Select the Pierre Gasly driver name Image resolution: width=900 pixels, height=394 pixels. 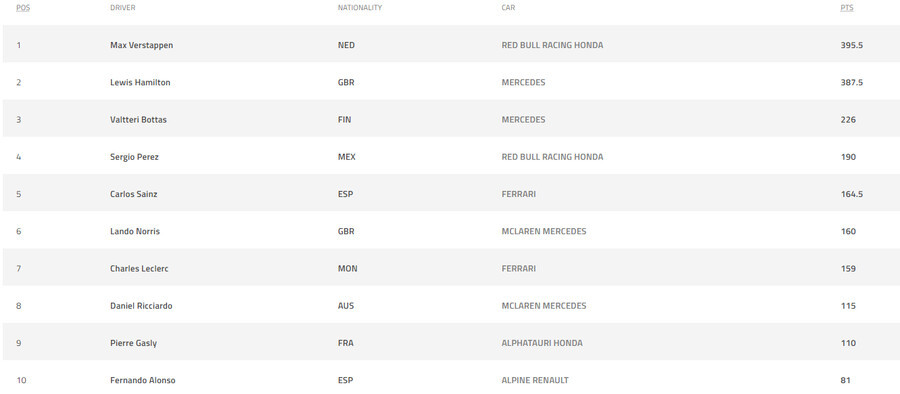133,343
